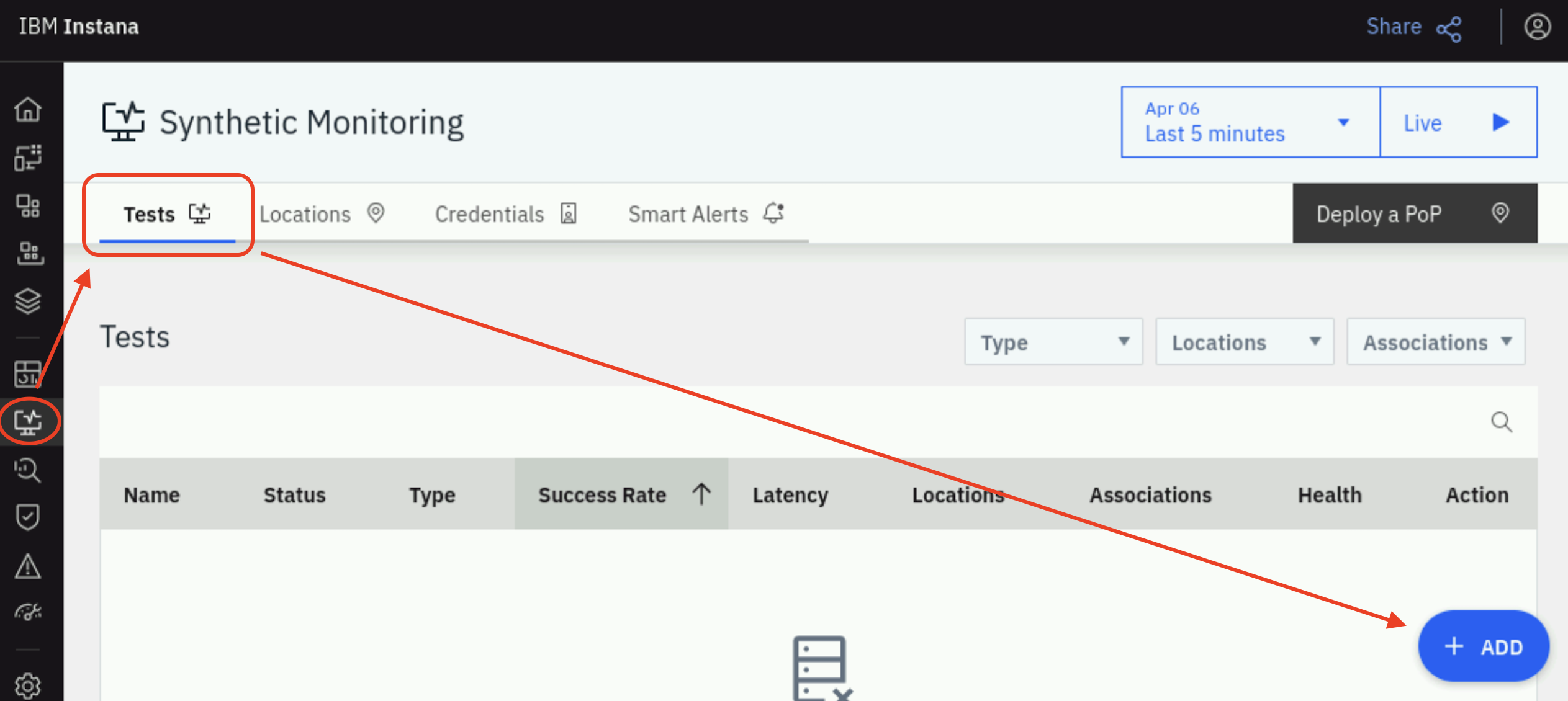Image resolution: width=1568 pixels, height=701 pixels.
Task: Expand the Type filter dropdown
Action: click(1053, 342)
